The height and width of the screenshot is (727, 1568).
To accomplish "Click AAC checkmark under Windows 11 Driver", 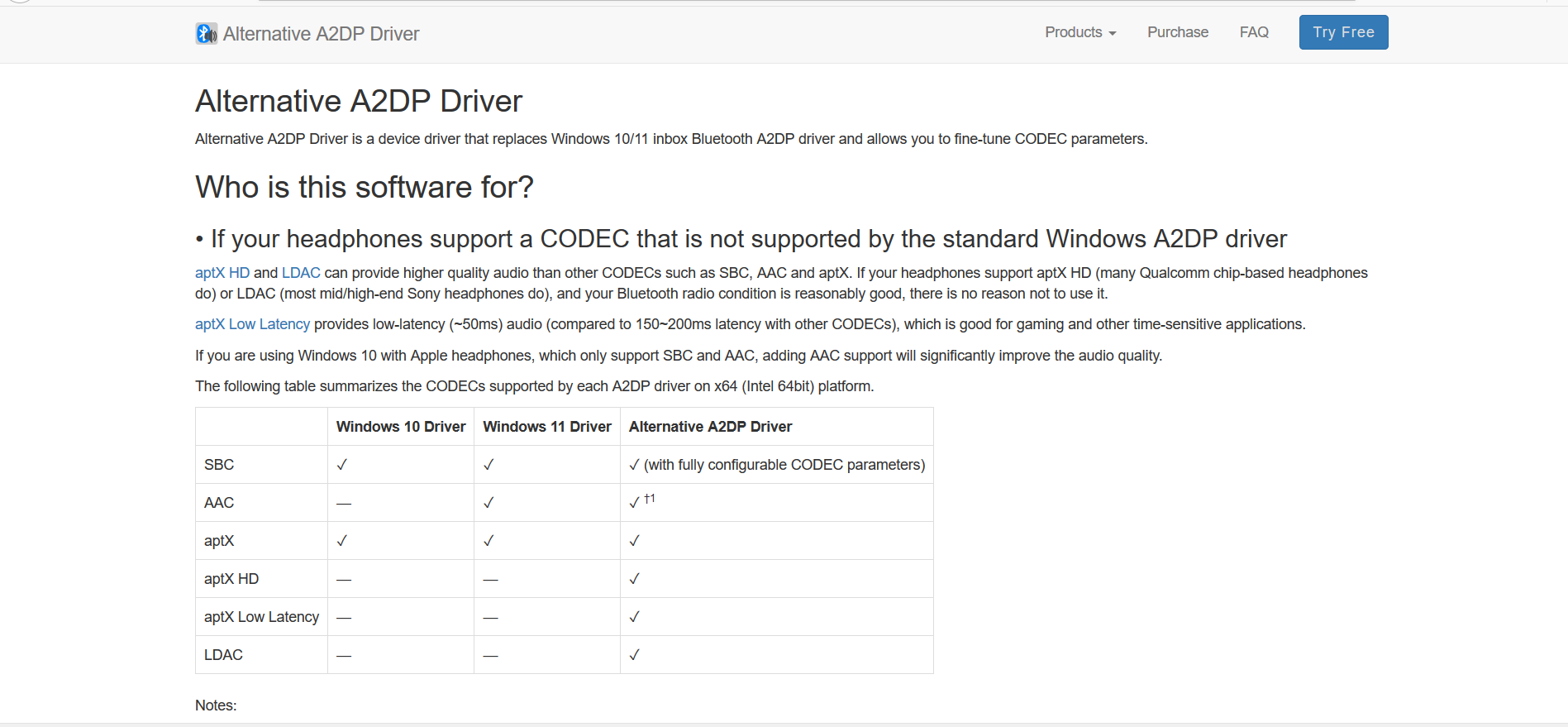I will tap(489, 503).
